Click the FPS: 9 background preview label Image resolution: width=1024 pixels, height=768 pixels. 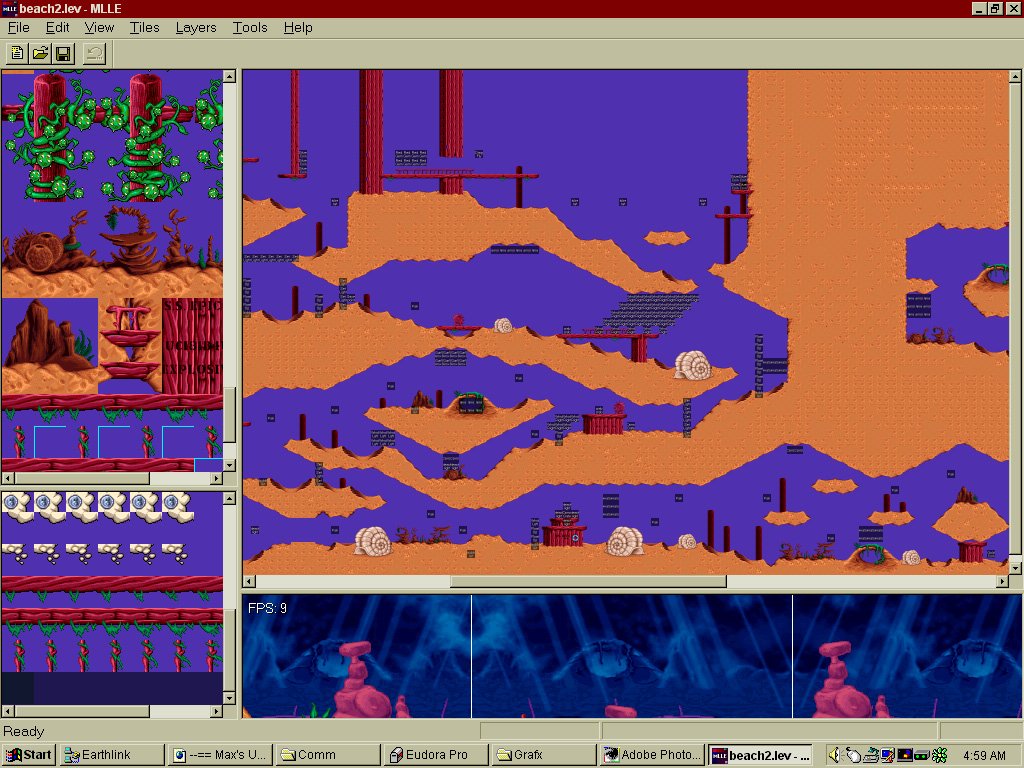(267, 608)
